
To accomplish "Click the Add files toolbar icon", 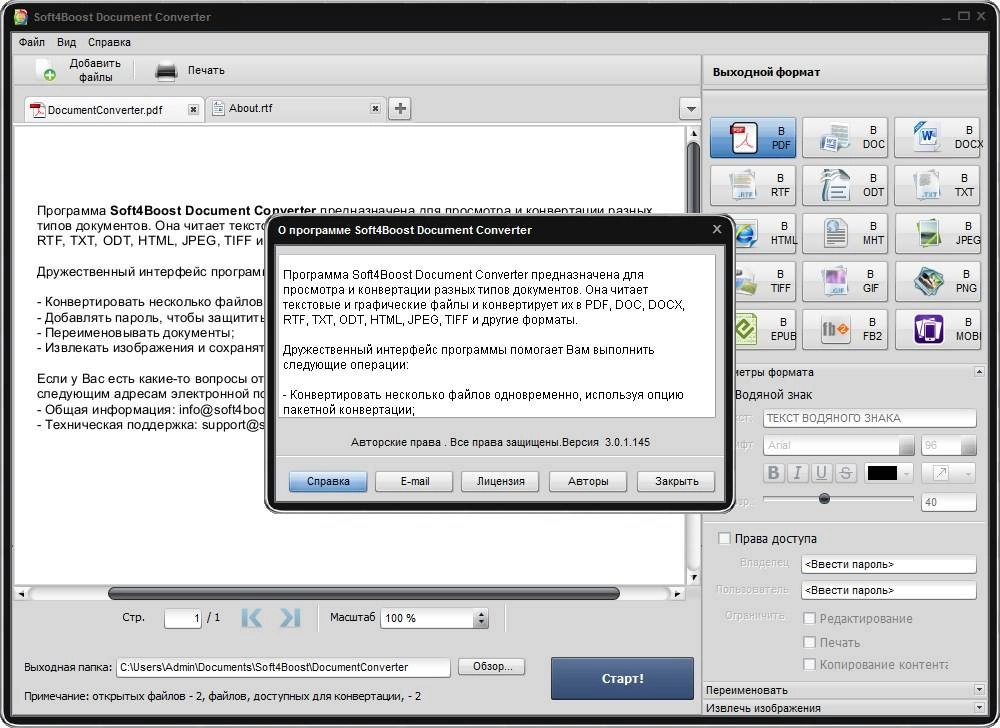I will tap(46, 70).
